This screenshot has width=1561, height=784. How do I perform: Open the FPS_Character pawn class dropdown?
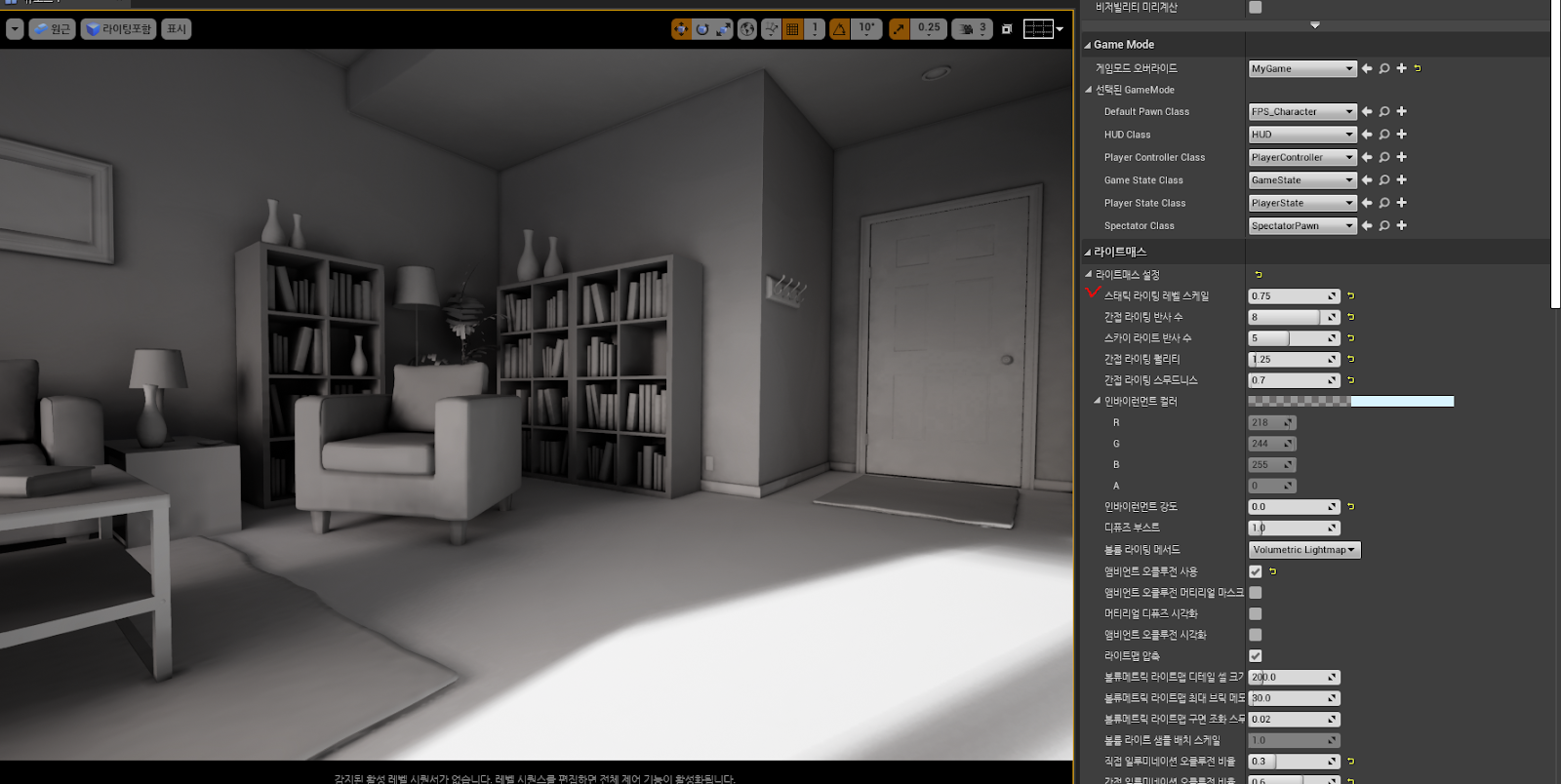coord(1302,111)
